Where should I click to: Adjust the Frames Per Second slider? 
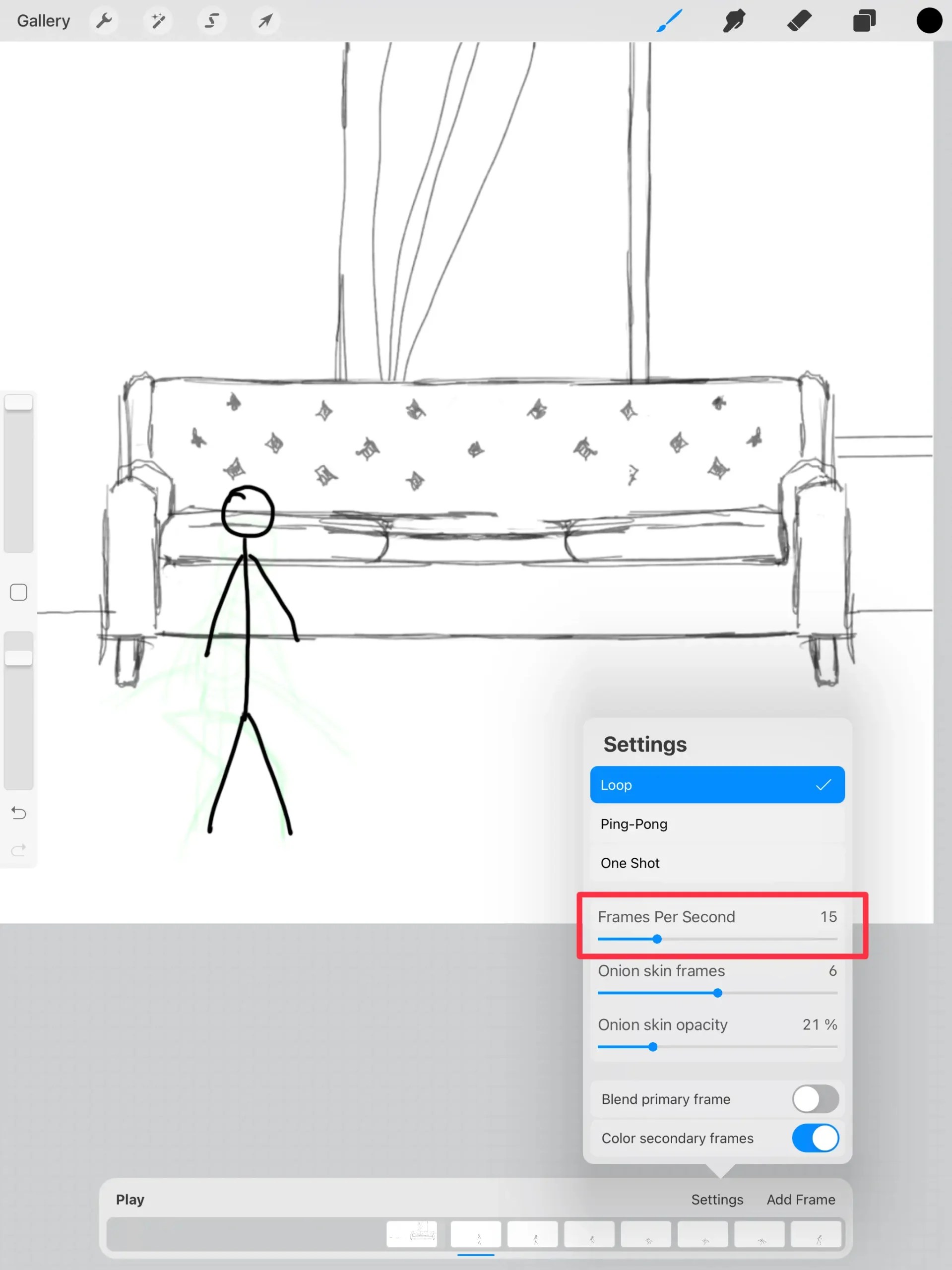click(656, 939)
